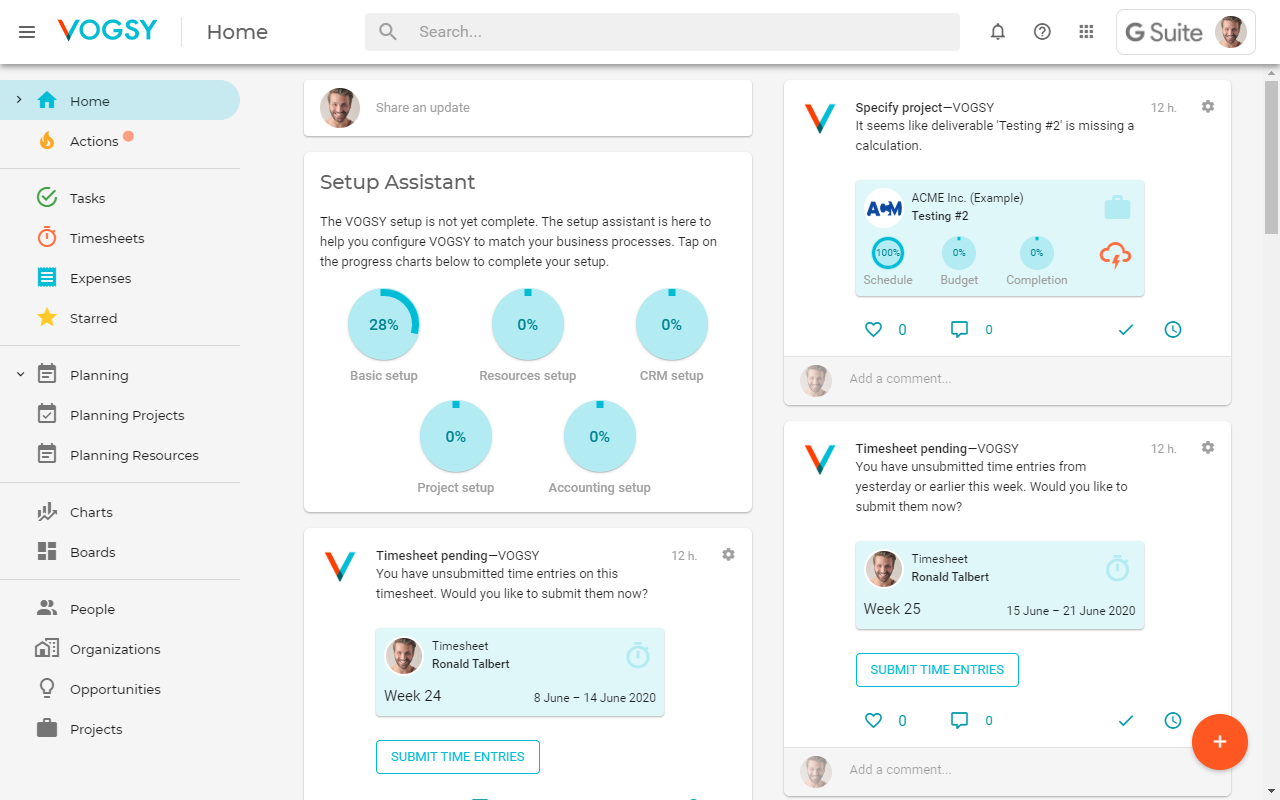Image resolution: width=1280 pixels, height=800 pixels.
Task: Open the CRM setup progress chart
Action: tap(672, 324)
